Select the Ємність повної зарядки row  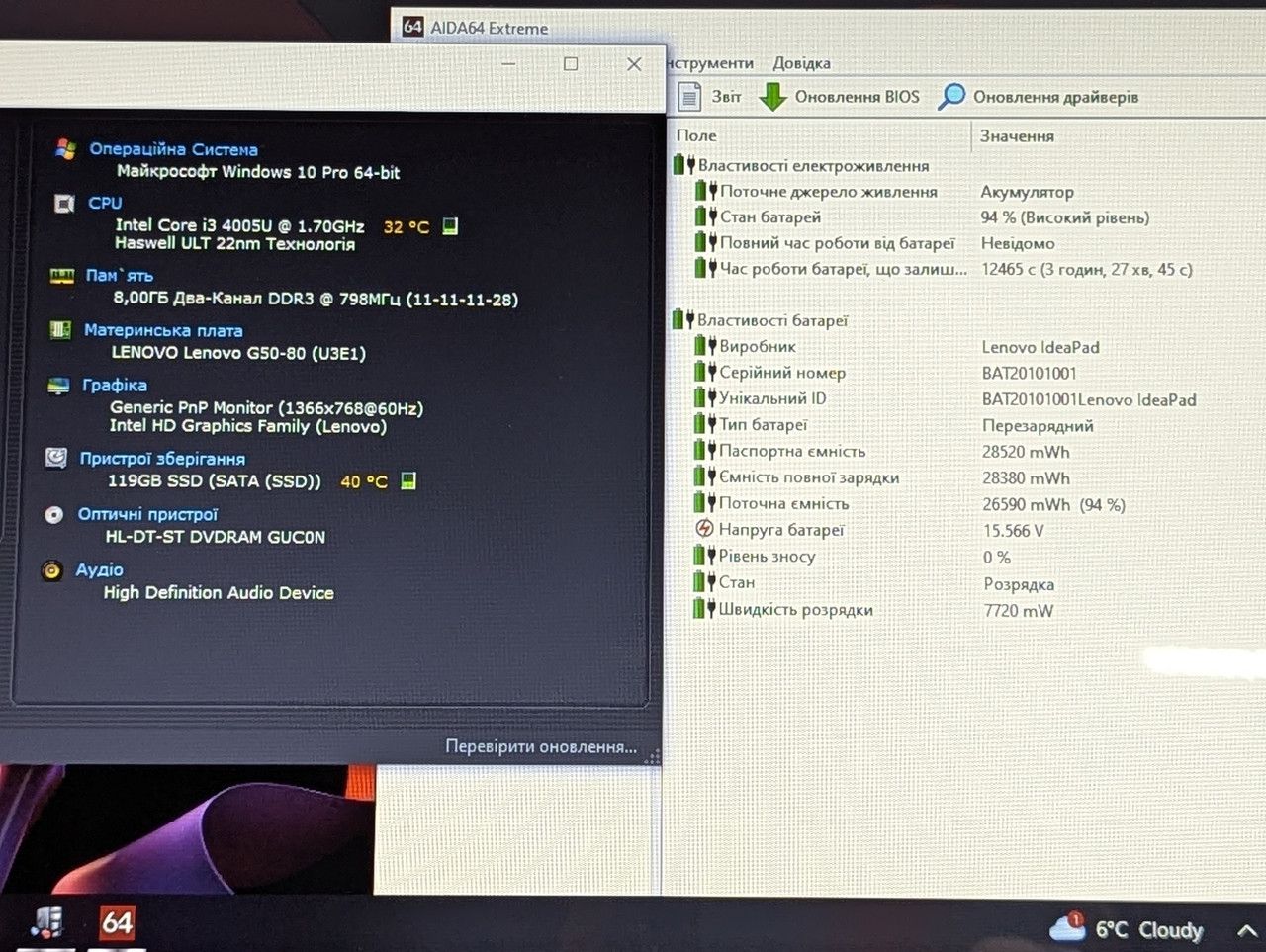(x=969, y=477)
